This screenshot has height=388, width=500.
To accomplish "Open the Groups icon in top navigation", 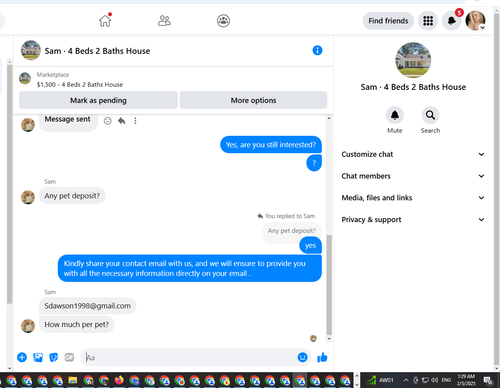I will point(223,21).
